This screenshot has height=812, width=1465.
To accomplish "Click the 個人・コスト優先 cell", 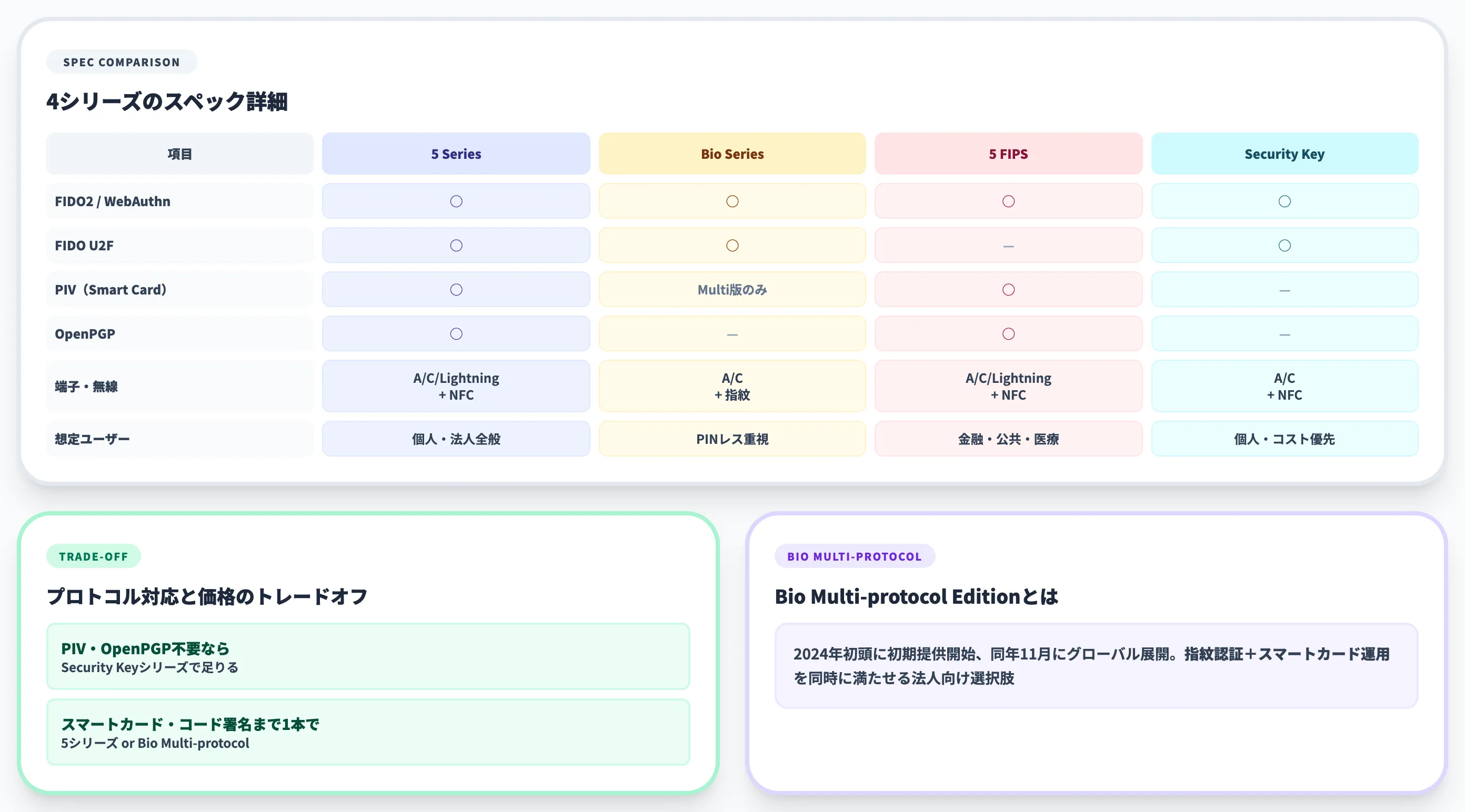I will coord(1285,439).
